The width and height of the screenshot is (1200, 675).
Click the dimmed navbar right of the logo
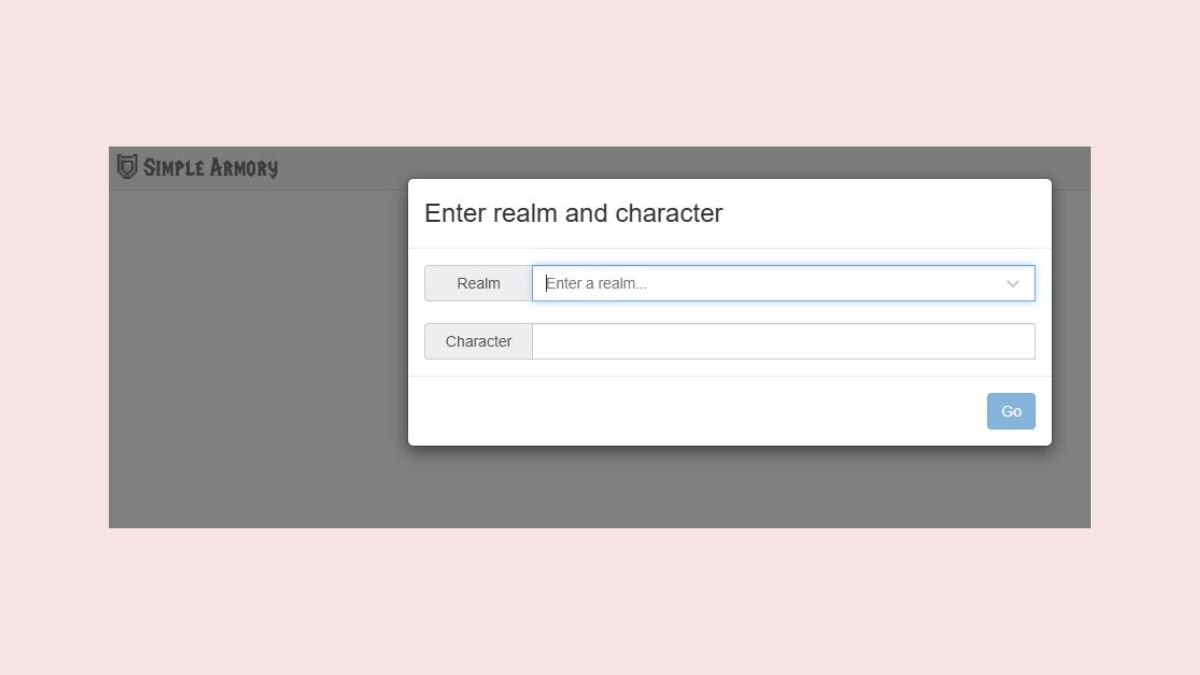[340, 168]
